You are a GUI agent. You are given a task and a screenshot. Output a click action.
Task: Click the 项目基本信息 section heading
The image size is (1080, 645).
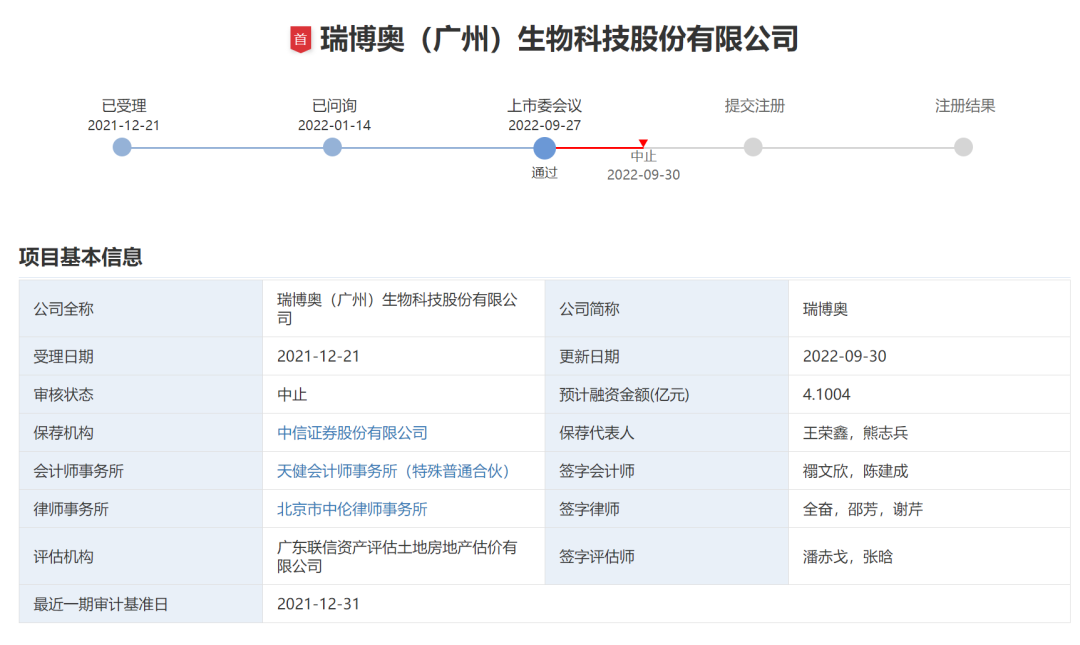point(81,257)
